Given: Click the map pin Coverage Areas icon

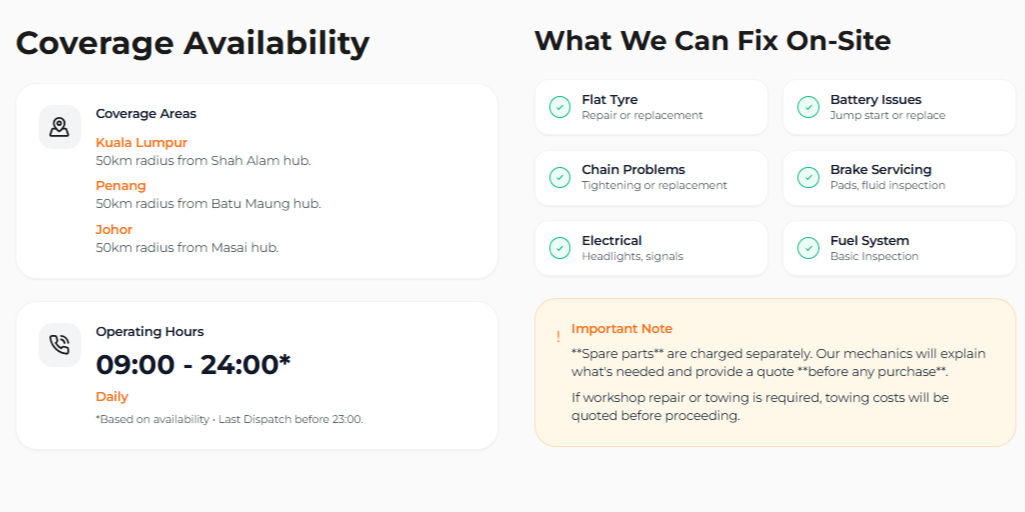Looking at the screenshot, I should 59,127.
